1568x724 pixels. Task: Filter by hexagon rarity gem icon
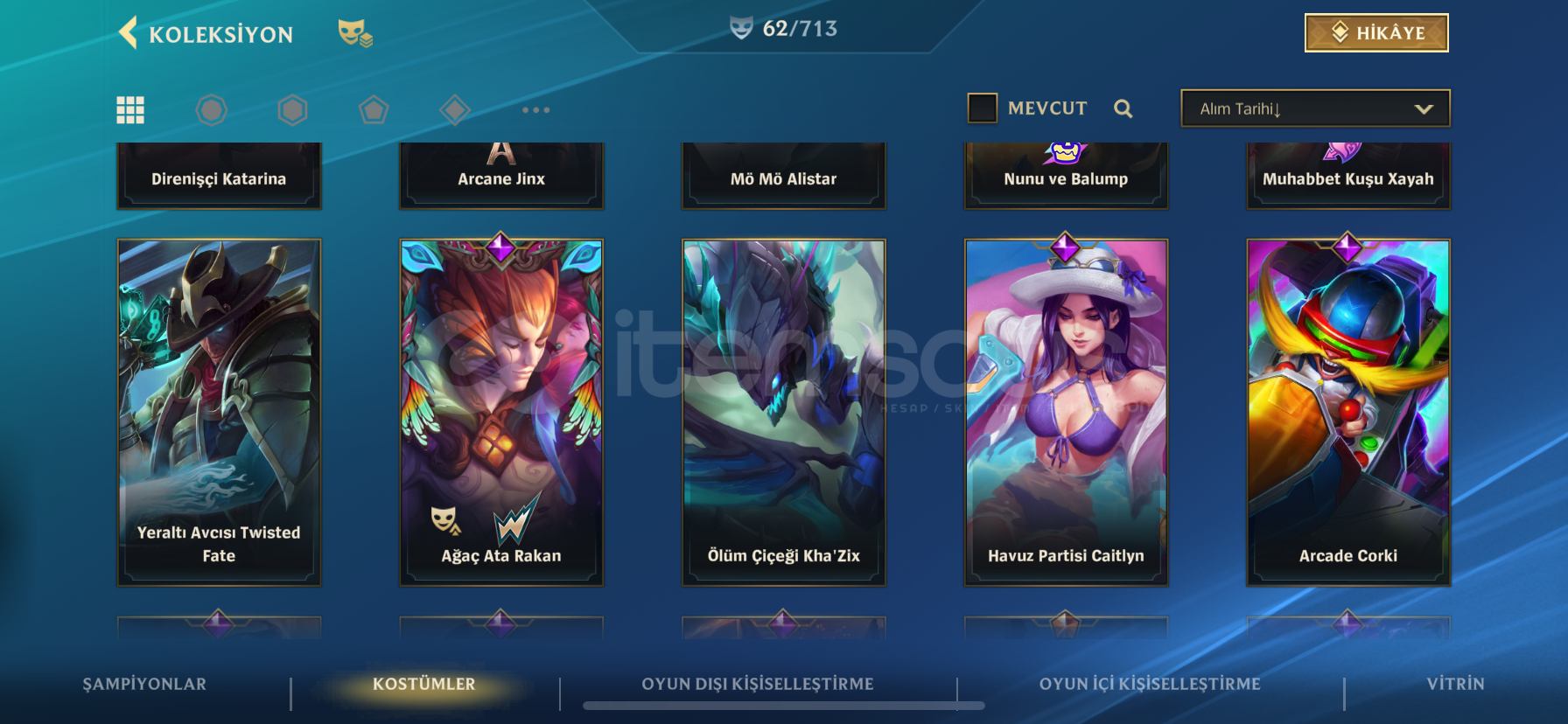coord(292,110)
